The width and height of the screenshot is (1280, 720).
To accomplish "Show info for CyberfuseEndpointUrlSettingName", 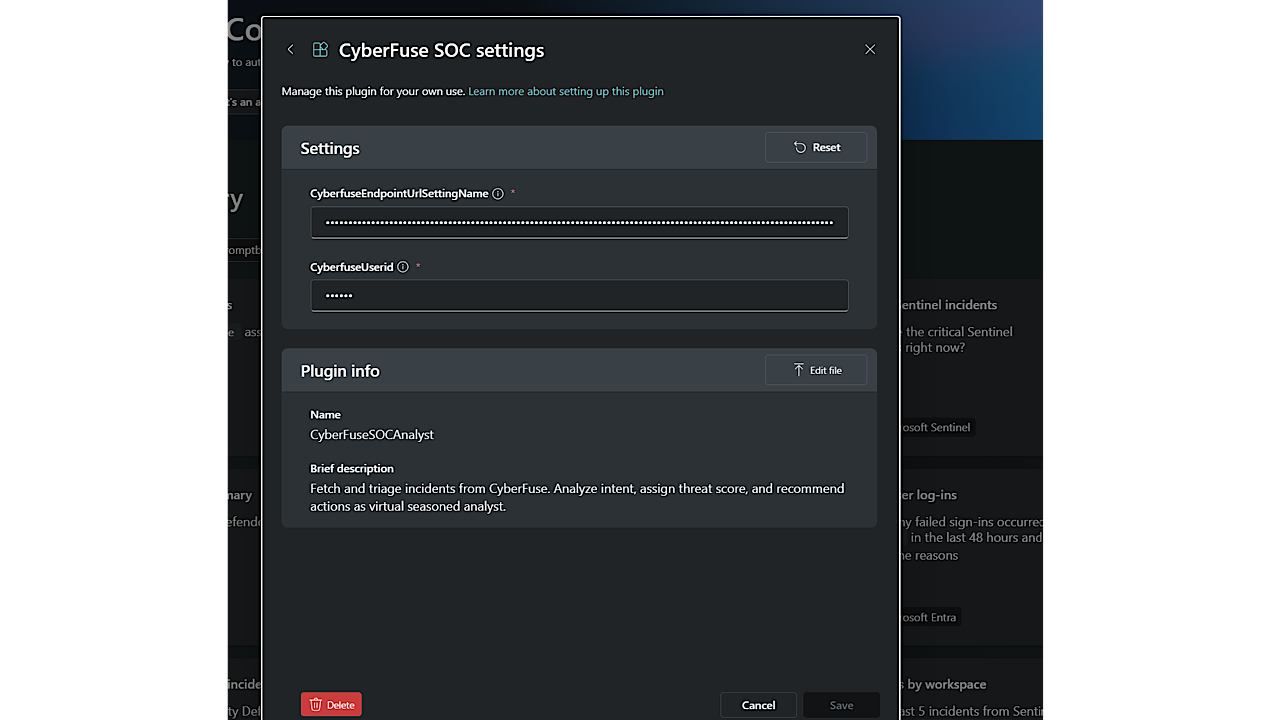I will pyautogui.click(x=498, y=194).
